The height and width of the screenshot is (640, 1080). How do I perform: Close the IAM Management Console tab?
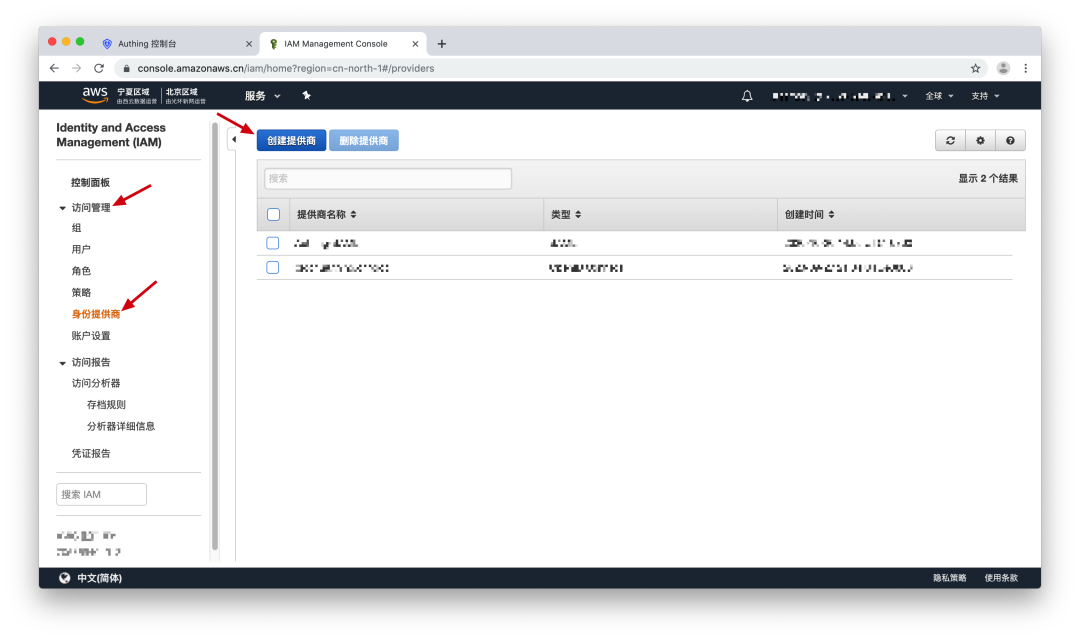pos(415,43)
